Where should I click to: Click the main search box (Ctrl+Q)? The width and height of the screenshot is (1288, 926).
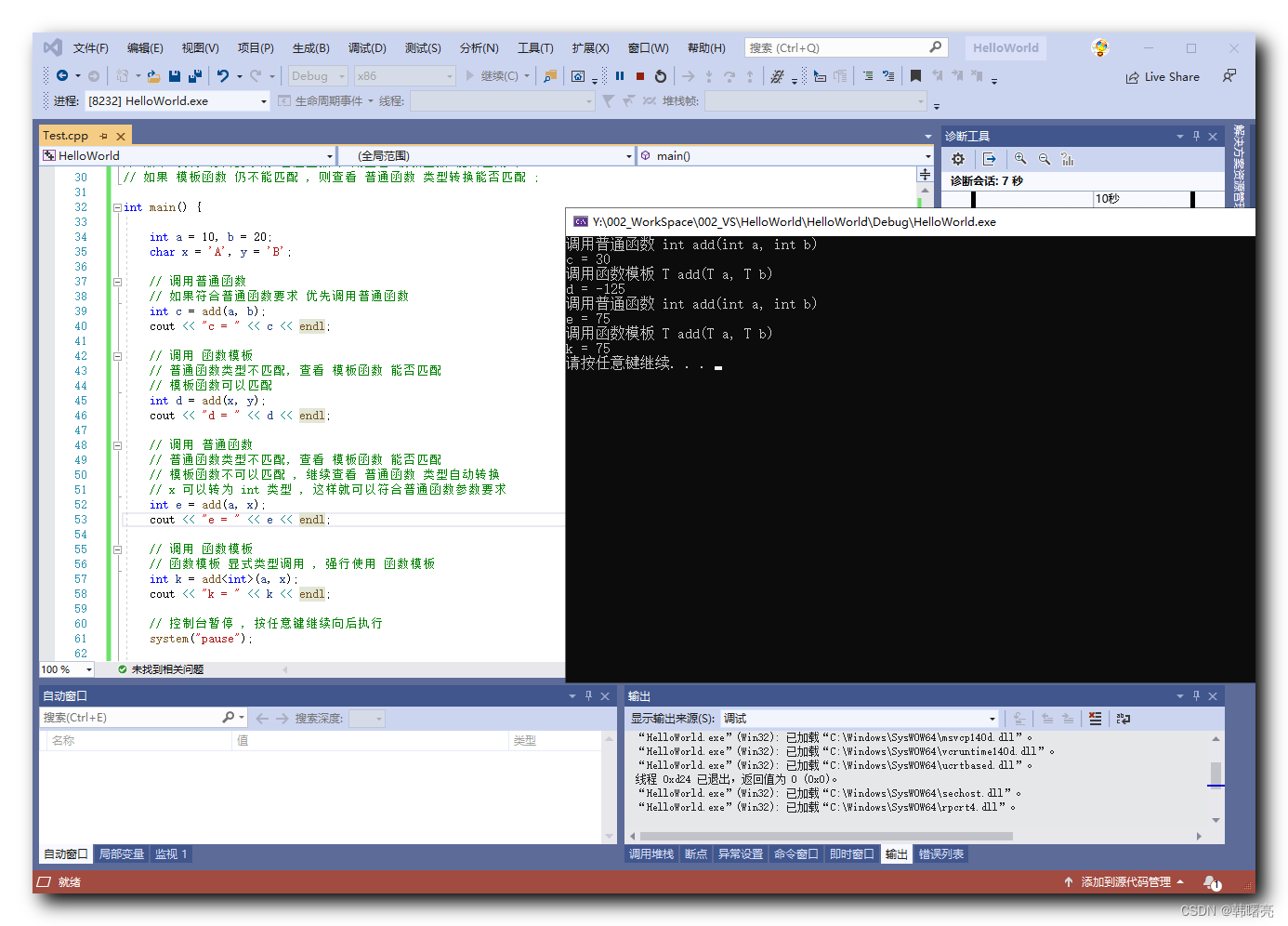click(x=846, y=48)
